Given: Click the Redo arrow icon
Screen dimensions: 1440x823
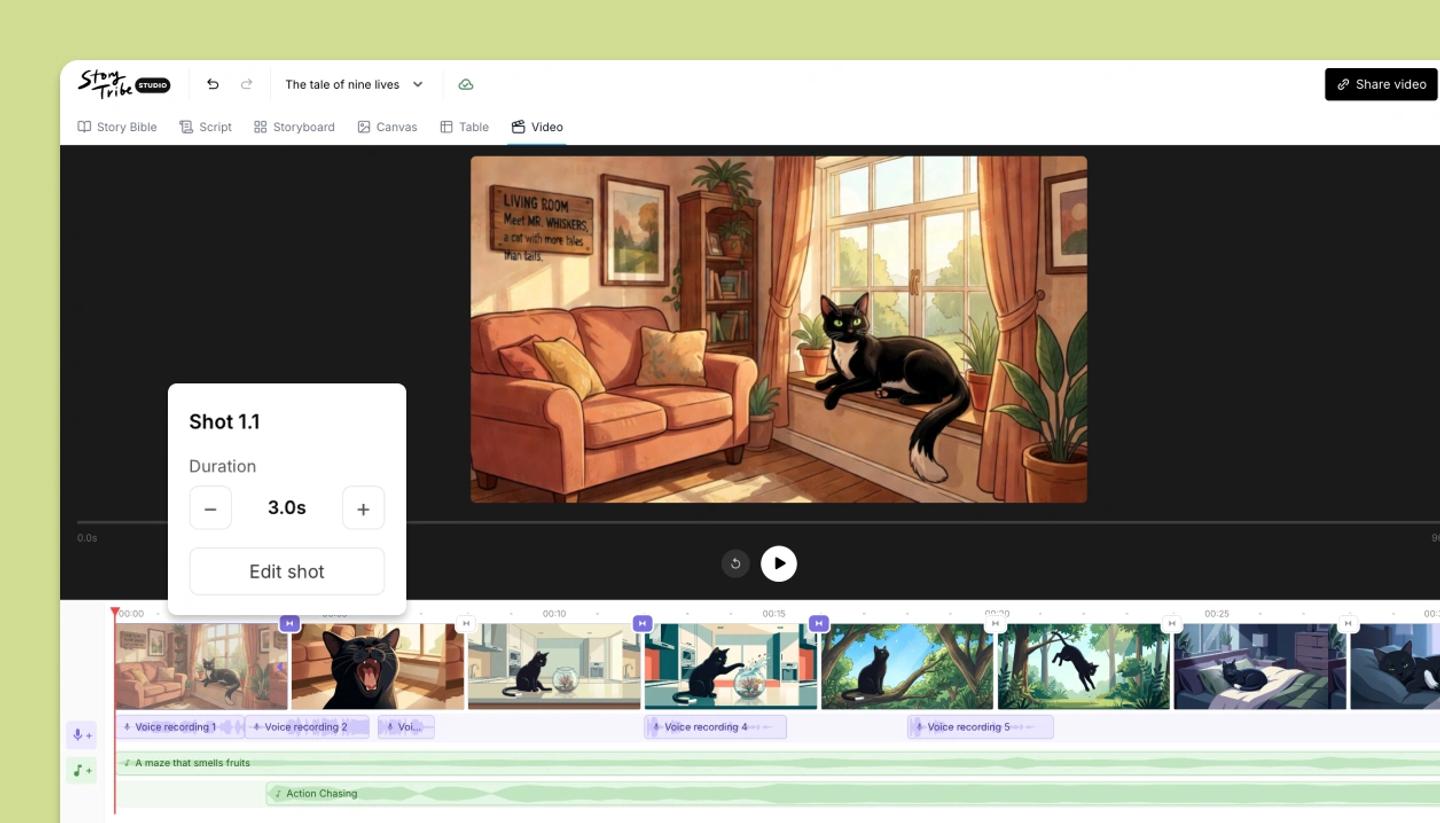Looking at the screenshot, I should click(246, 85).
